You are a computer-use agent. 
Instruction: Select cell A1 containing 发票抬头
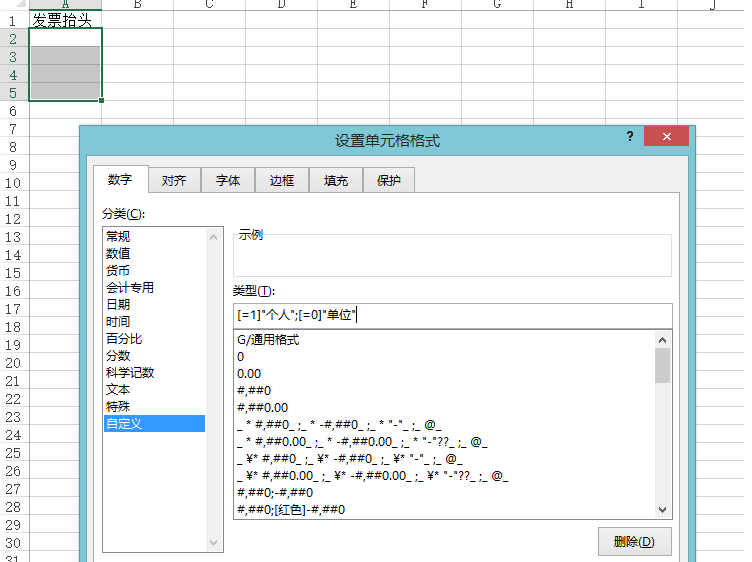tap(66, 20)
